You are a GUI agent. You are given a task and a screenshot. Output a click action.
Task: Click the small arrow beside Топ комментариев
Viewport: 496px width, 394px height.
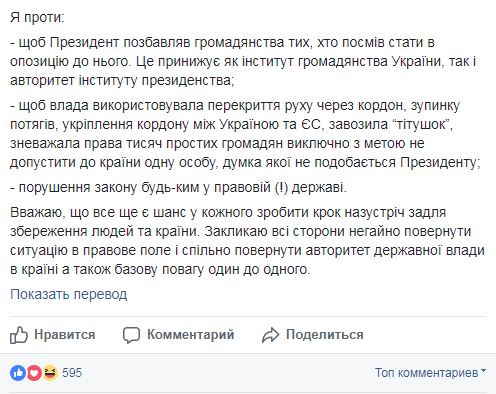click(x=483, y=371)
